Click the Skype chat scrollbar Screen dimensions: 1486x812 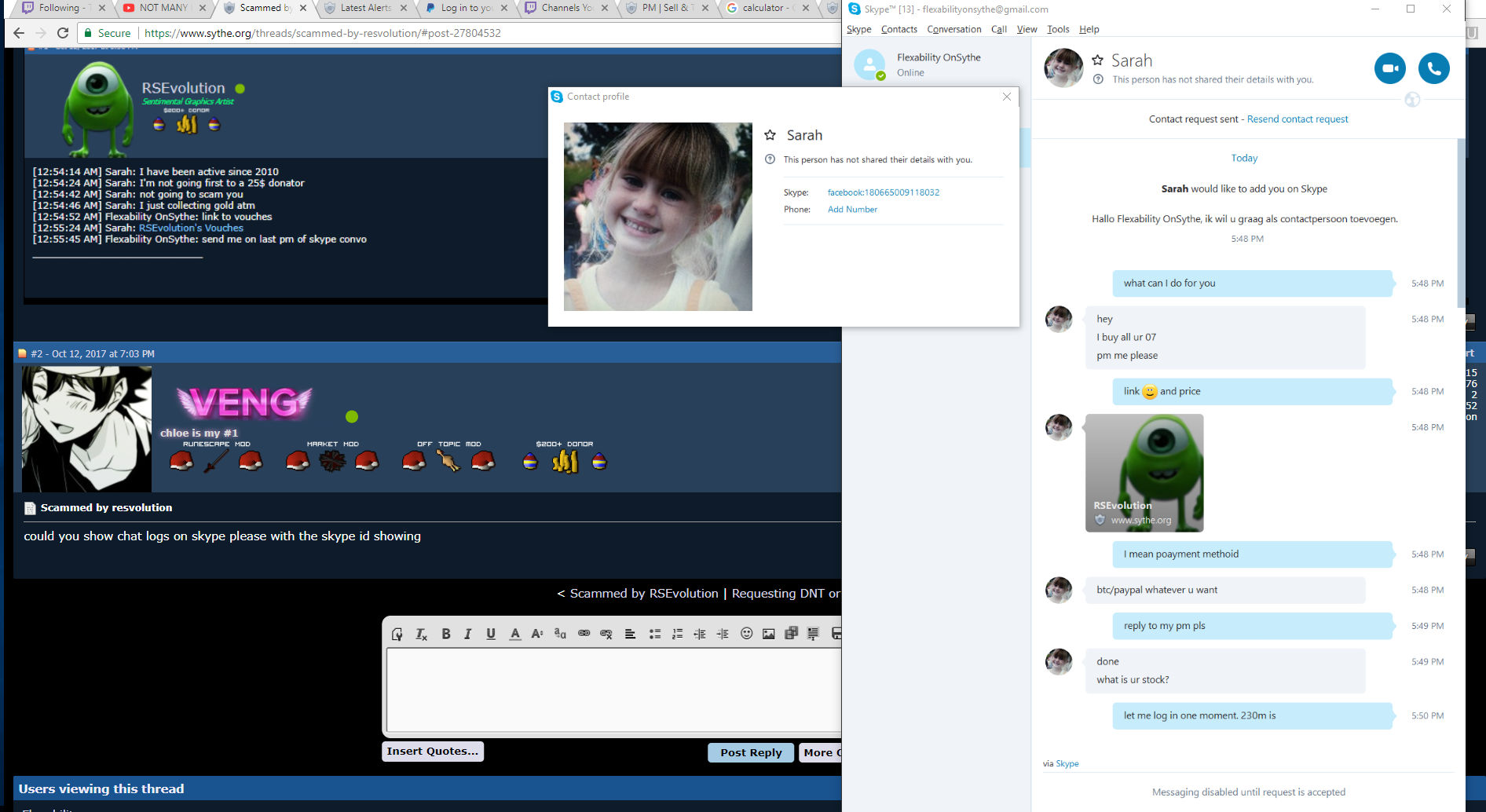point(1461,224)
